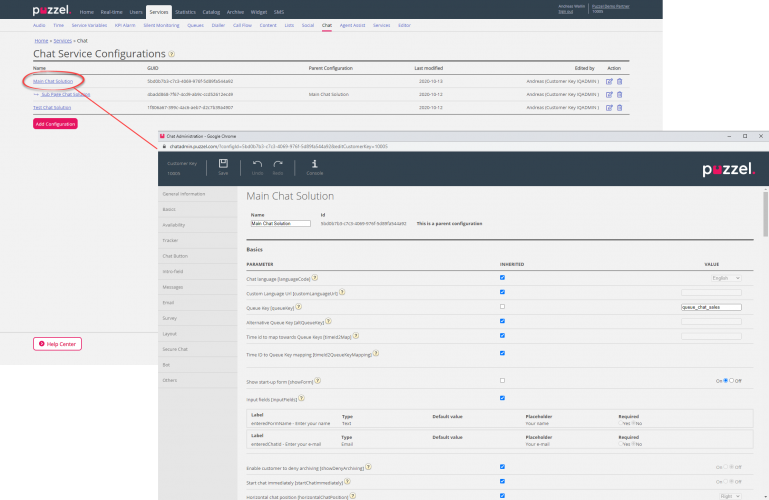Open the Chat language English dropdown
Screen dimensions: 769x500
(724, 277)
